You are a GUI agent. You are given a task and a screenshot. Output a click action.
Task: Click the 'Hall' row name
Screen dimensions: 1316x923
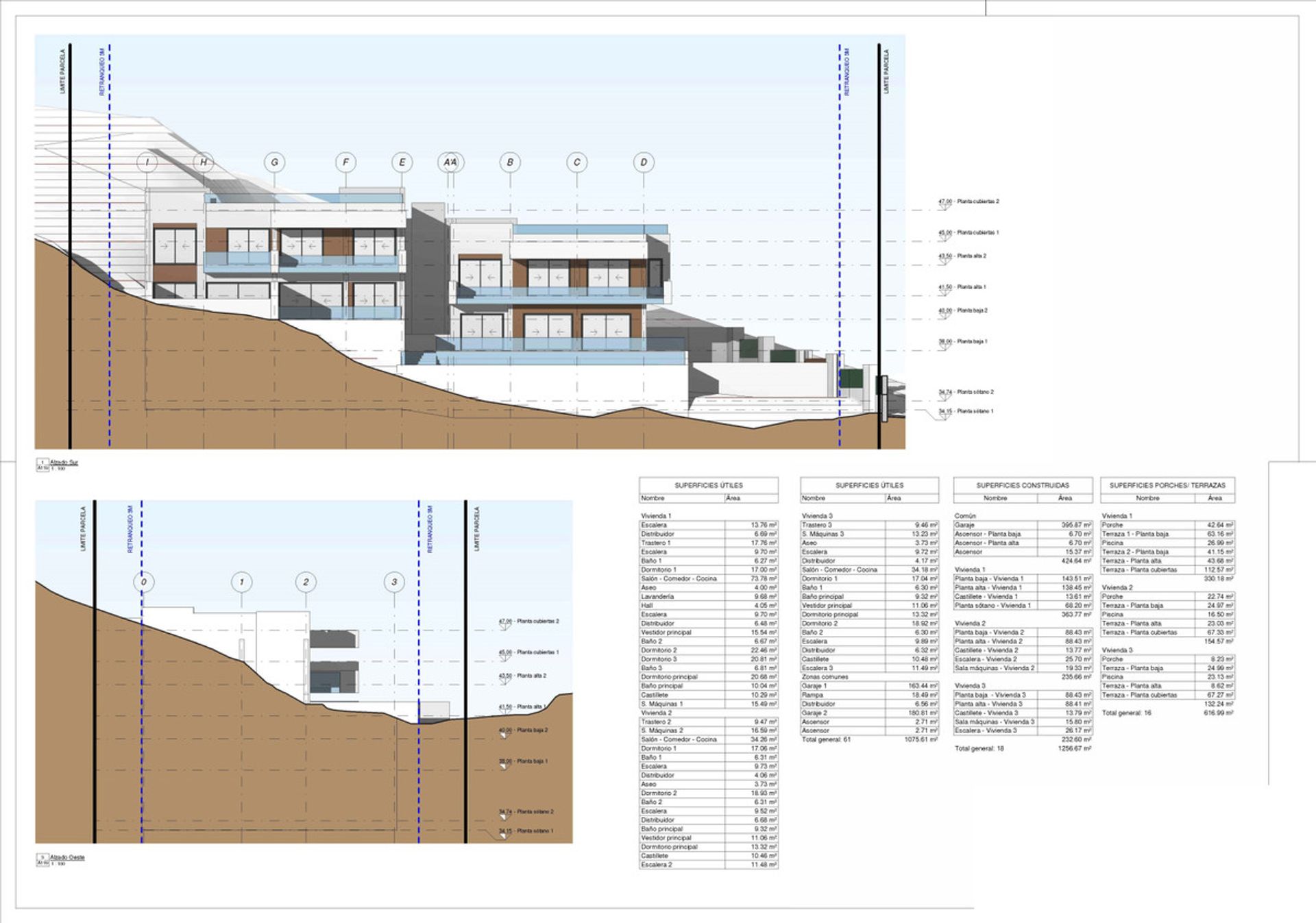coord(647,606)
